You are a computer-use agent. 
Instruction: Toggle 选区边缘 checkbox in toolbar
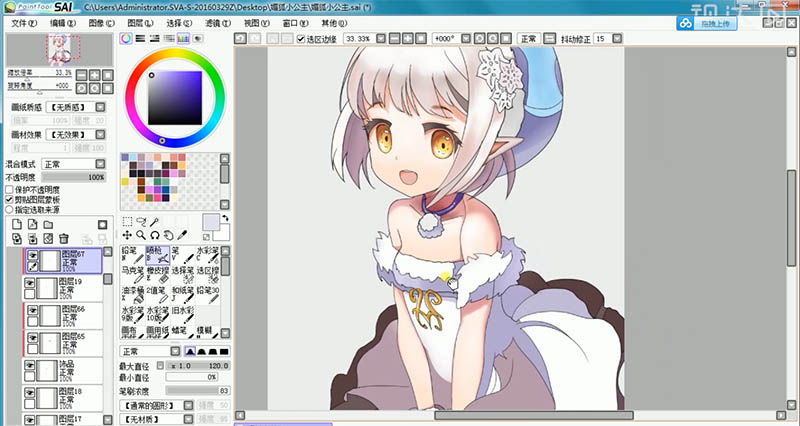(301, 39)
